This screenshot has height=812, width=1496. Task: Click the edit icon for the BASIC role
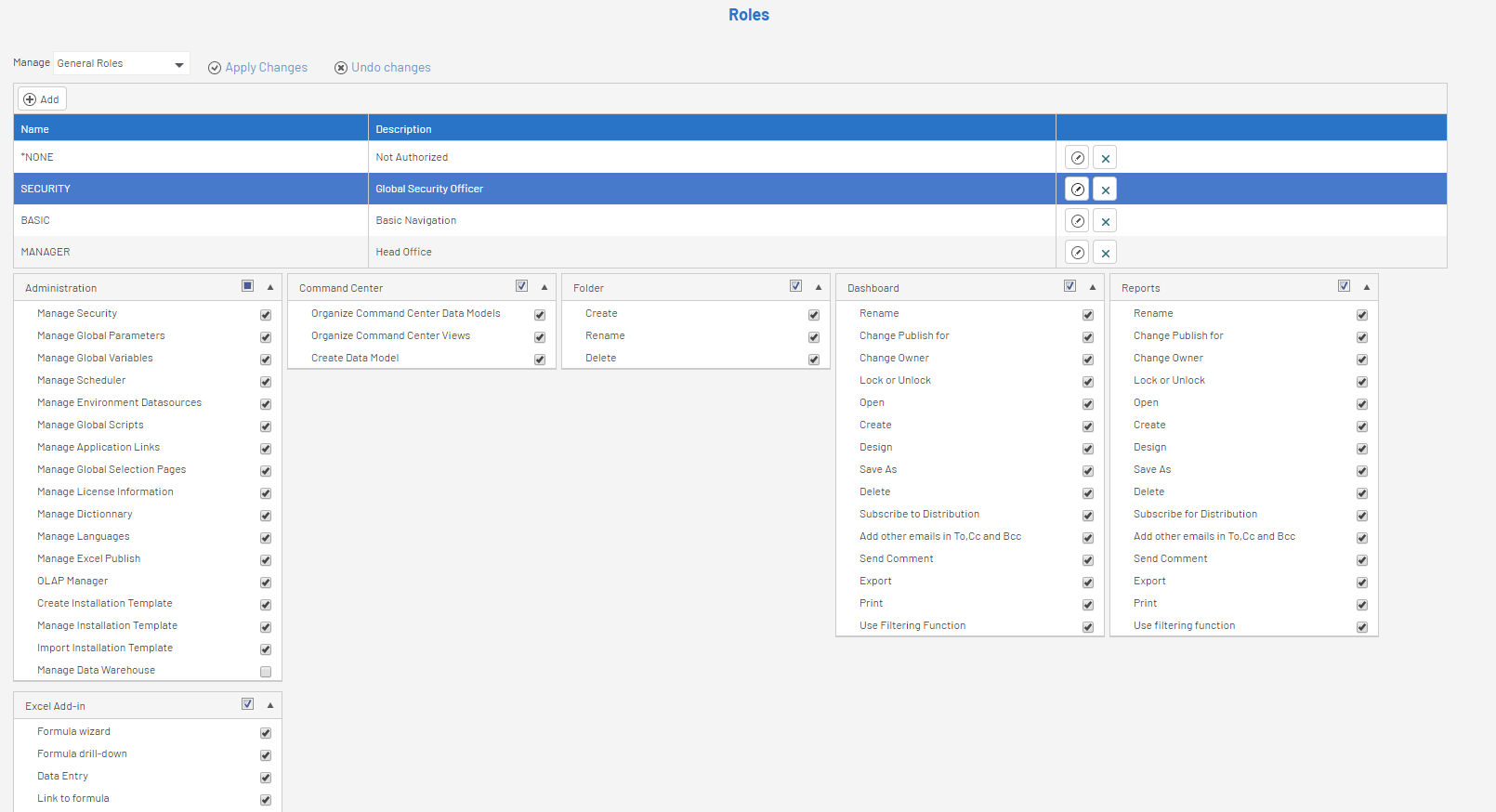[x=1077, y=221]
